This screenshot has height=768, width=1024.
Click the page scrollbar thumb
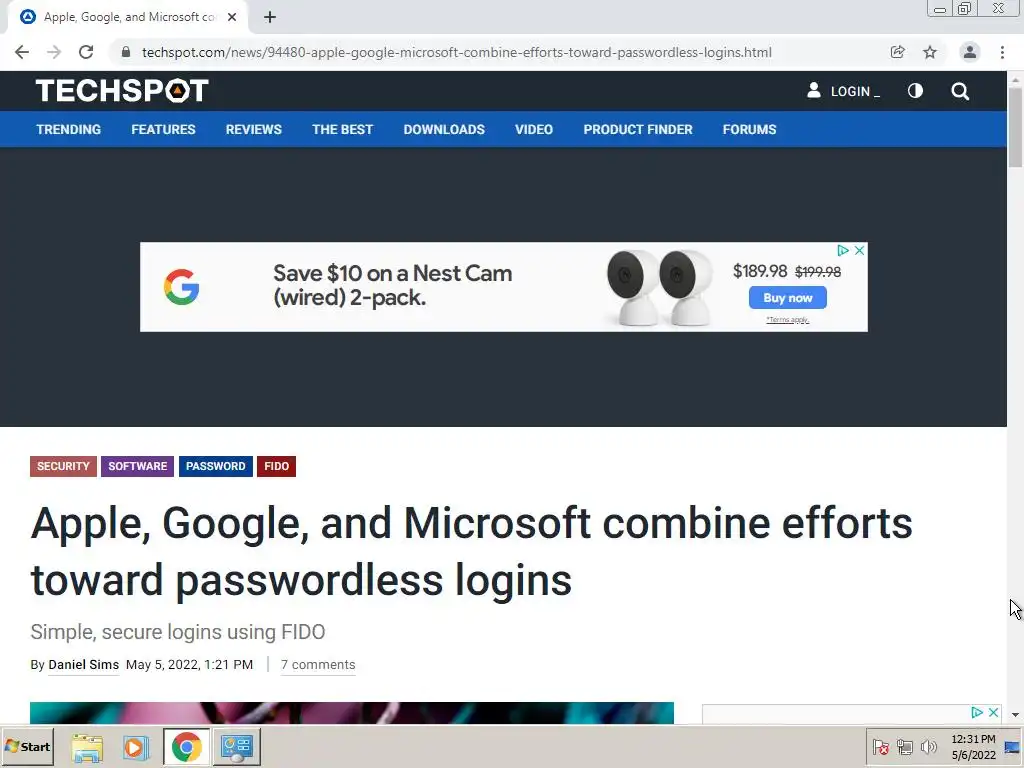coord(1015,127)
